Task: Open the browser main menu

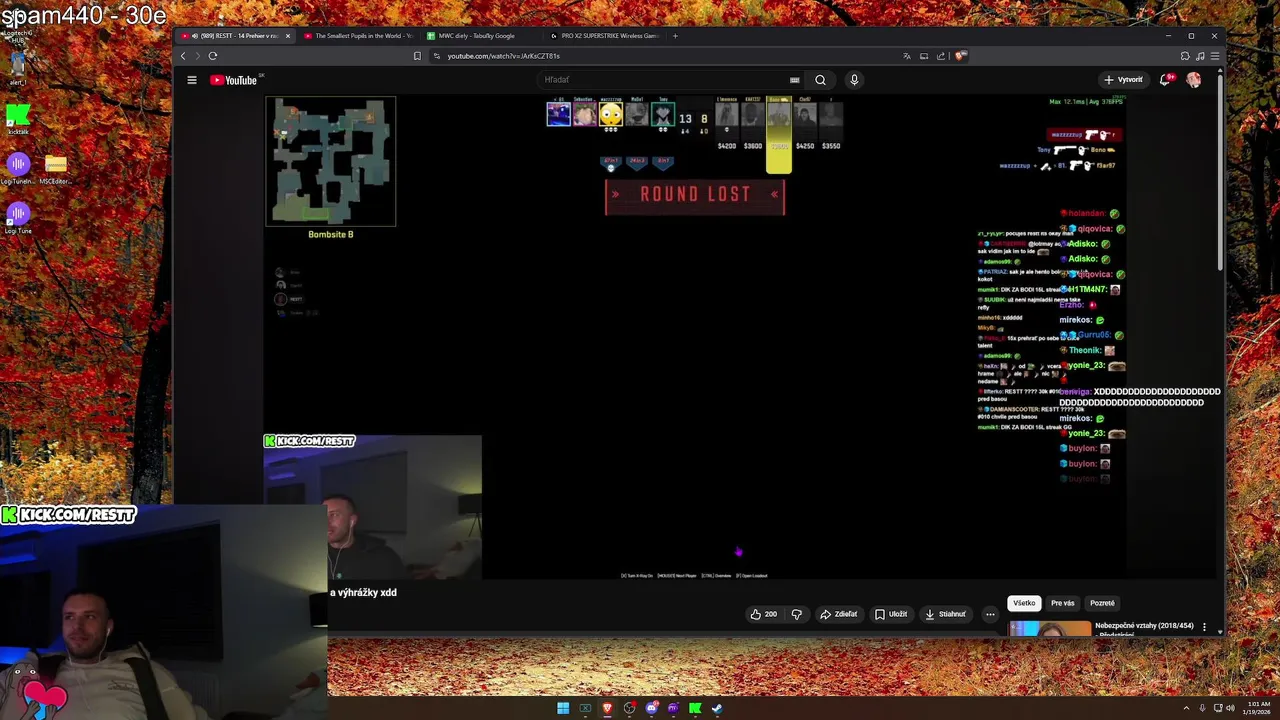Action: pyautogui.click(x=1214, y=56)
